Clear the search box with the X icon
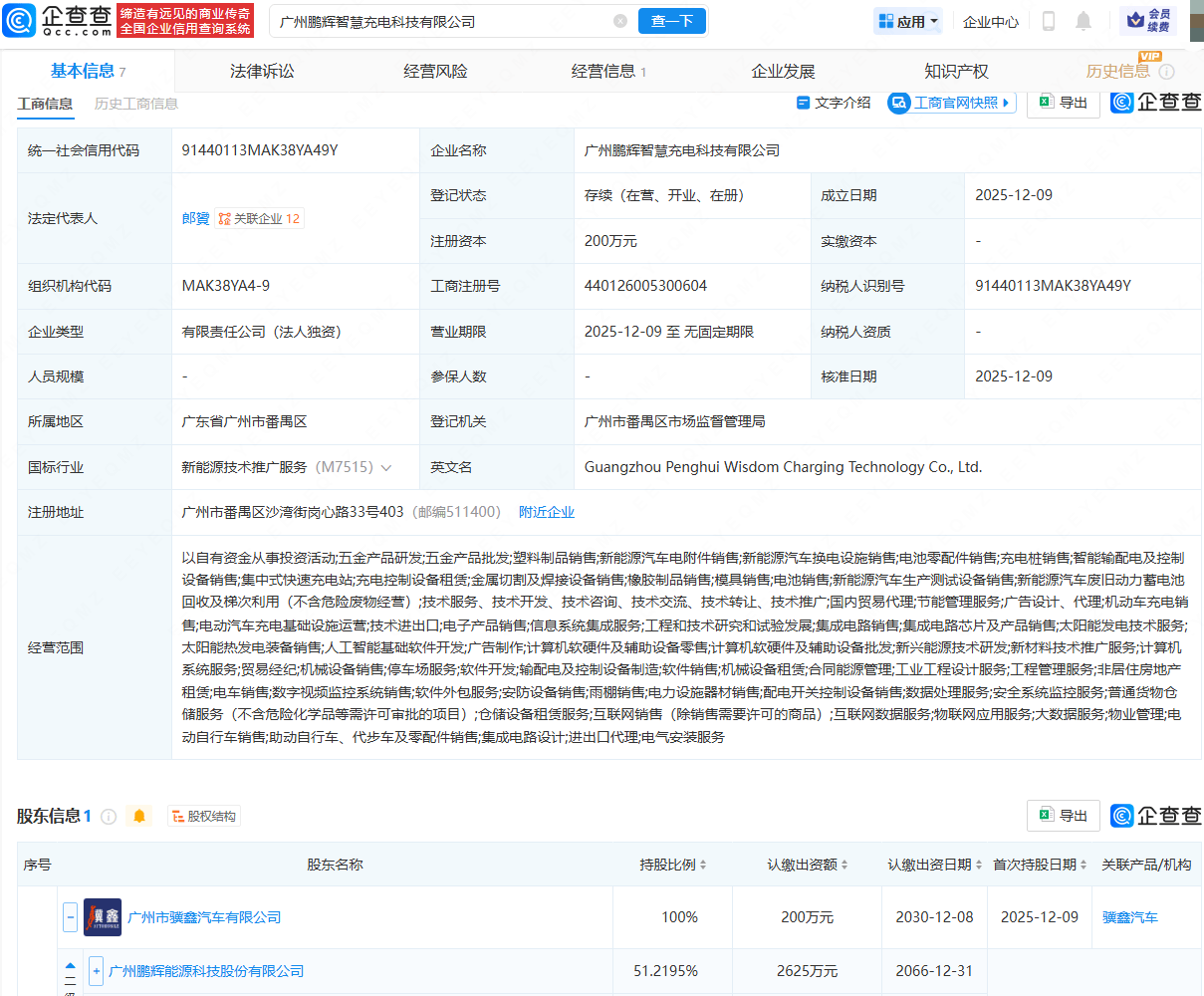Viewport: 1204px width, 996px height. 620,21
